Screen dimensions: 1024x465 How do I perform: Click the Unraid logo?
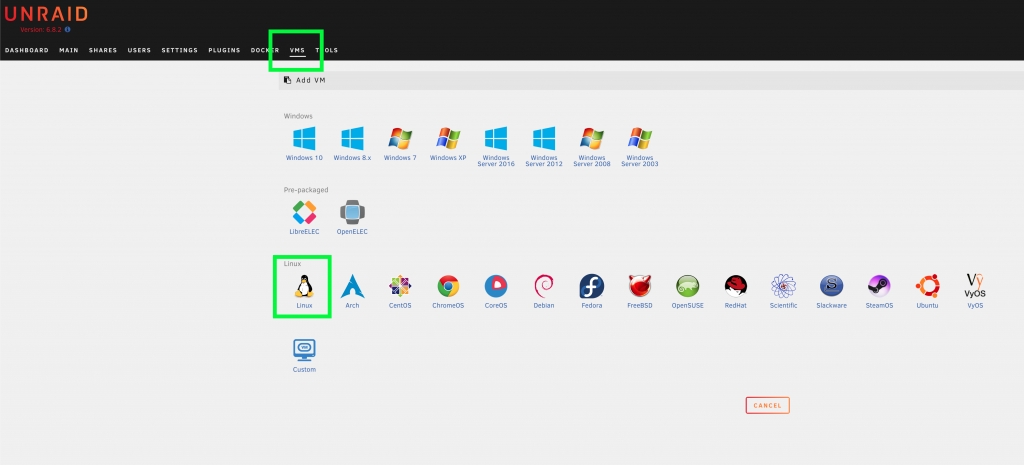pyautogui.click(x=46, y=14)
